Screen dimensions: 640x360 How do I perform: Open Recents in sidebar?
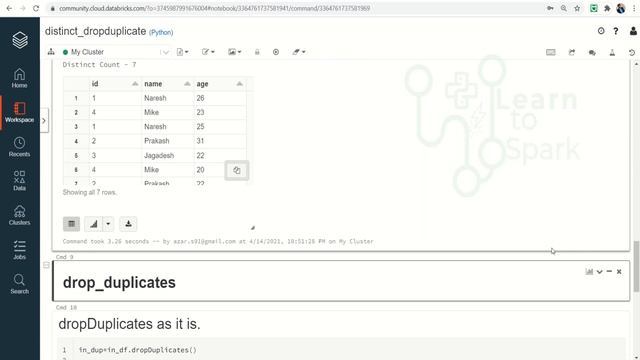[x=19, y=147]
